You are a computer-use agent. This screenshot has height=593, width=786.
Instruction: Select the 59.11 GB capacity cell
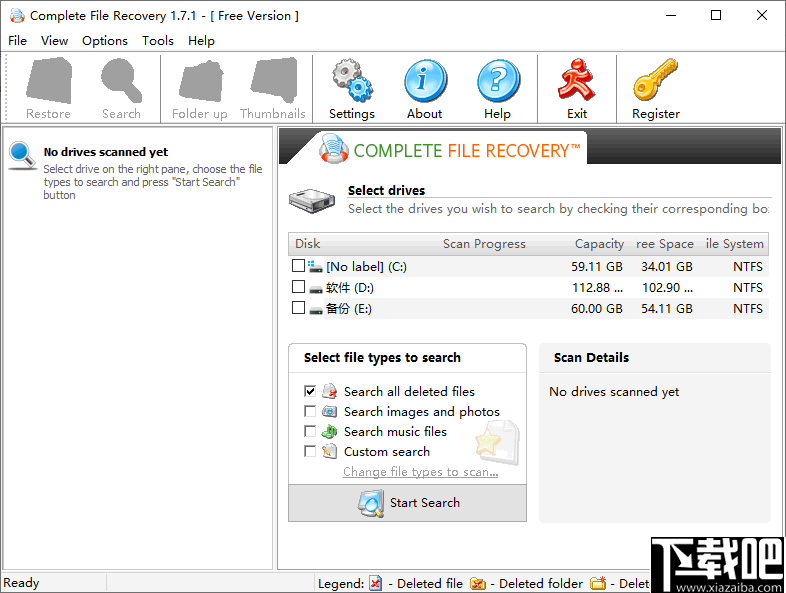tap(597, 267)
